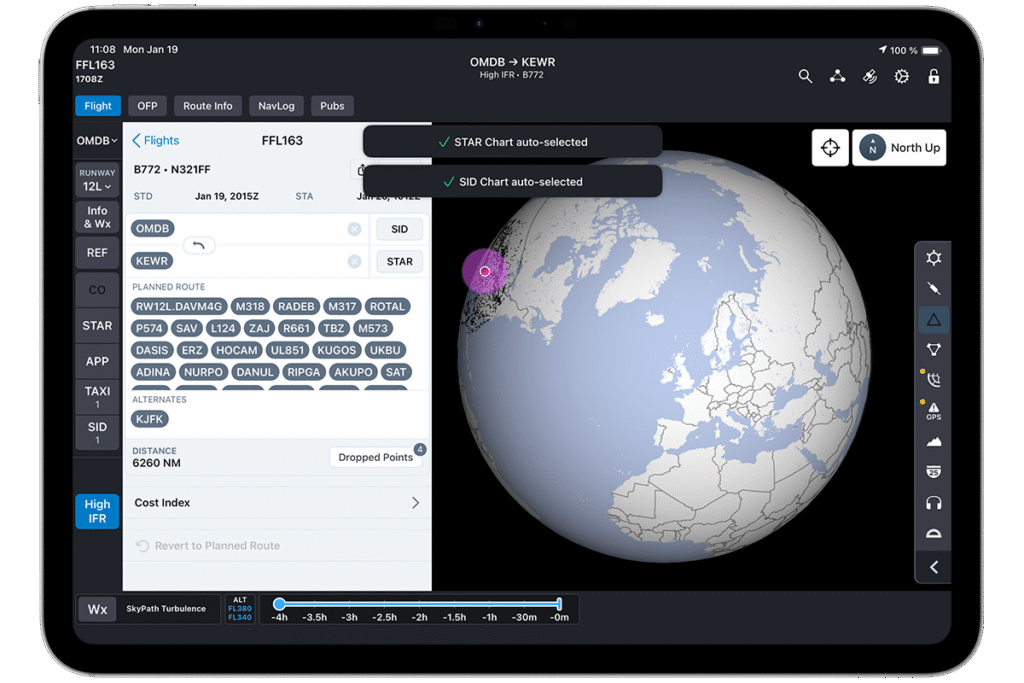Screen dimensions: 1024x683
Task: Tap the padlock icon in header
Action: click(934, 76)
